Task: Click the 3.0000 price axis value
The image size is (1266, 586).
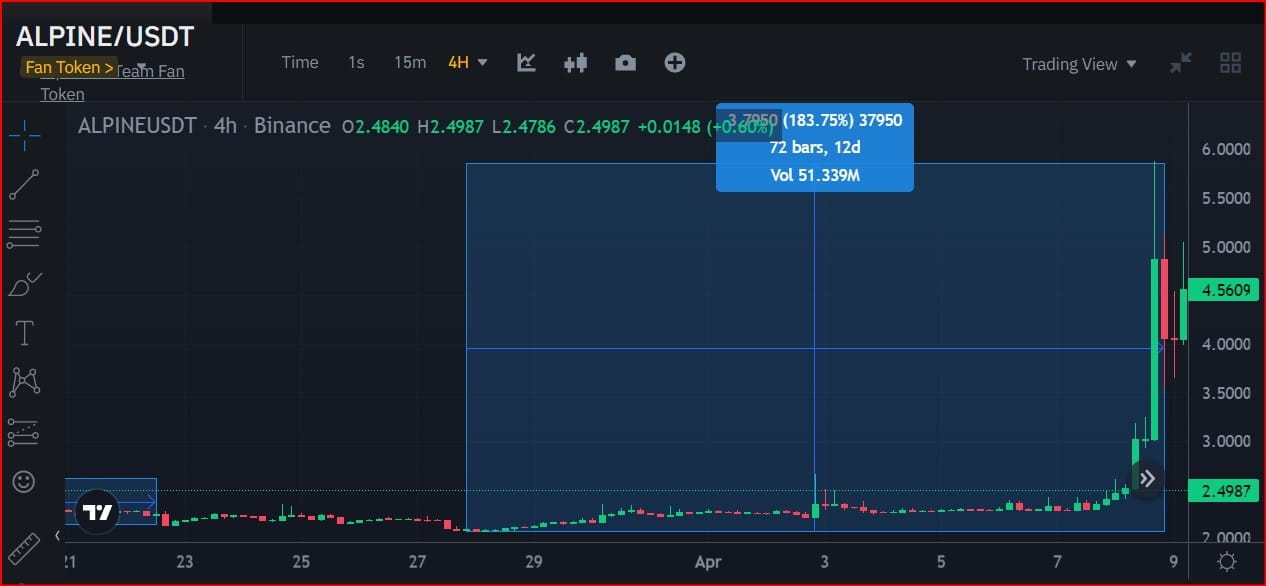Action: 1226,441
